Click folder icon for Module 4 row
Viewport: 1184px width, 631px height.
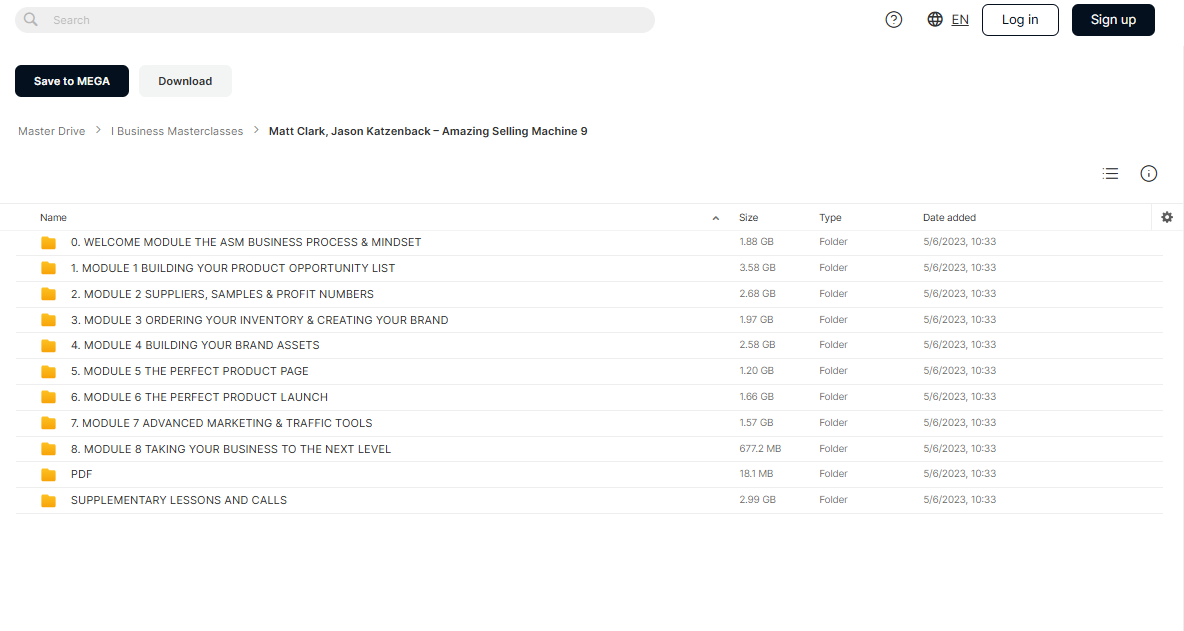pos(48,346)
